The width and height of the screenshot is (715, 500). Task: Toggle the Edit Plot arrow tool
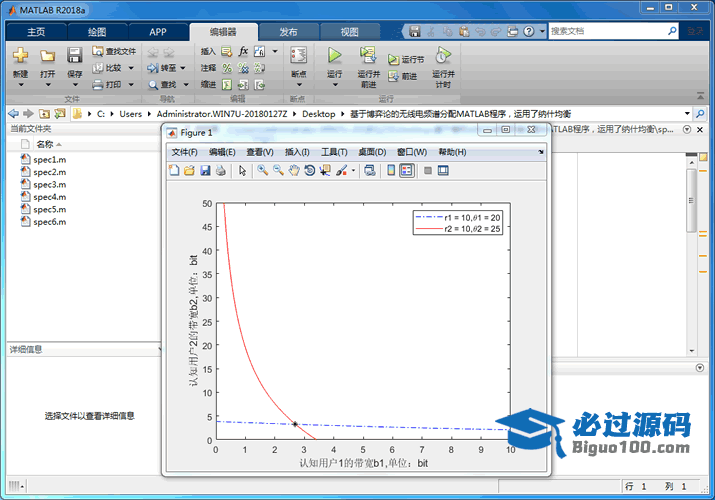242,171
